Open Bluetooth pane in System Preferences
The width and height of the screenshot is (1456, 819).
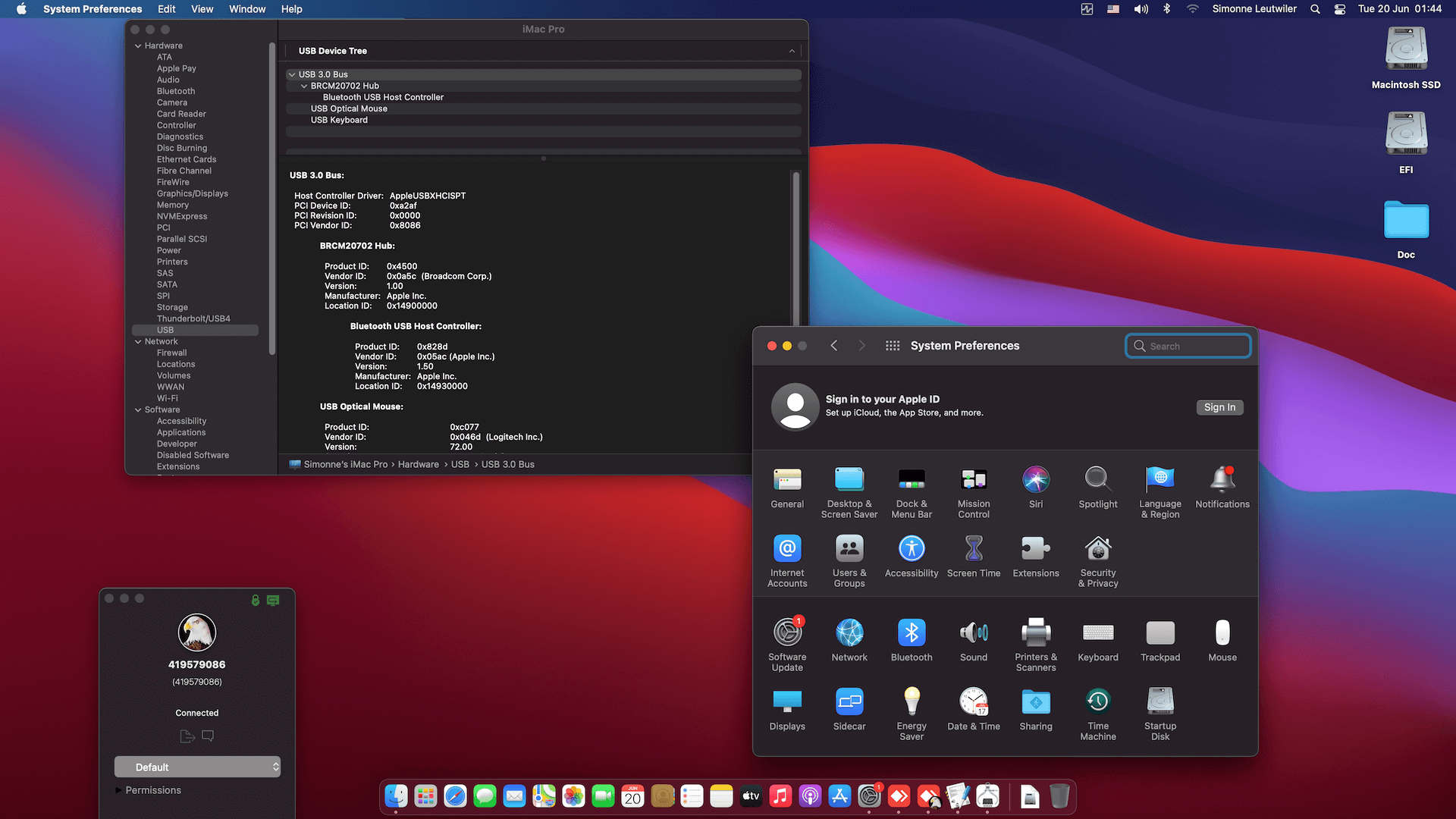(x=912, y=640)
